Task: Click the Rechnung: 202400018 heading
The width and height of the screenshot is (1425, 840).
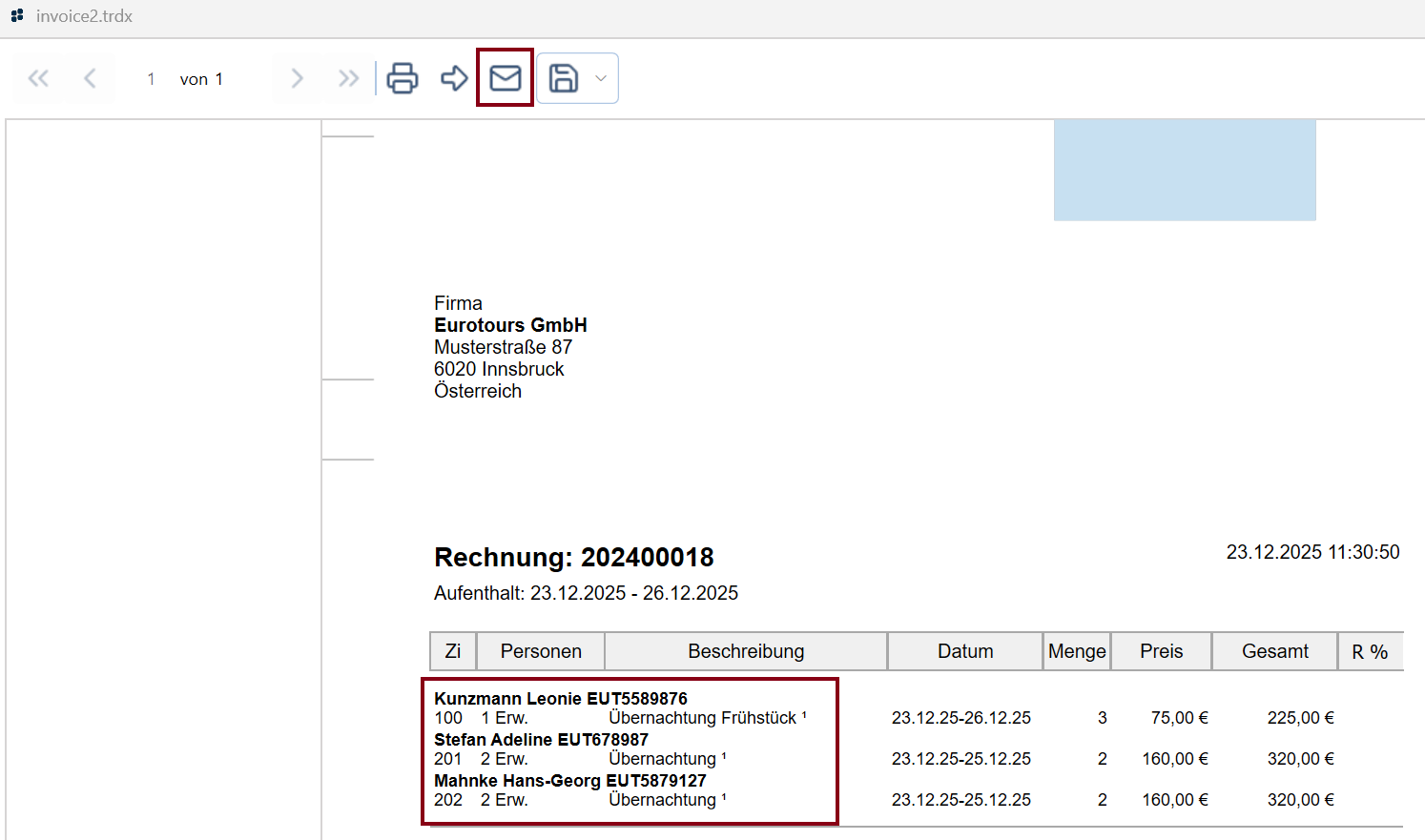Action: coord(573,558)
